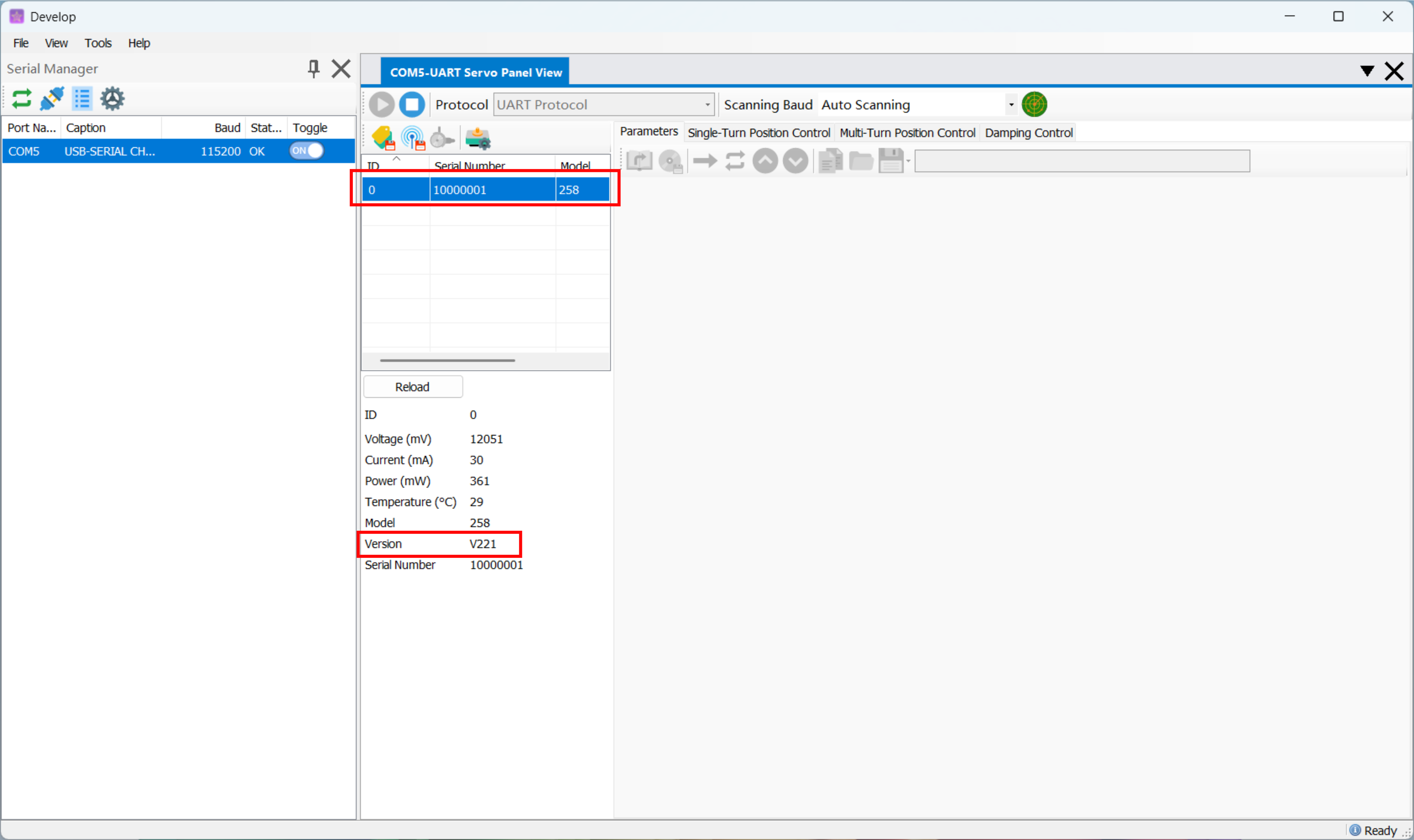Viewport: 1414px width, 840px height.
Task: Expand the Scanning Baud dropdown arrow
Action: coord(1011,105)
